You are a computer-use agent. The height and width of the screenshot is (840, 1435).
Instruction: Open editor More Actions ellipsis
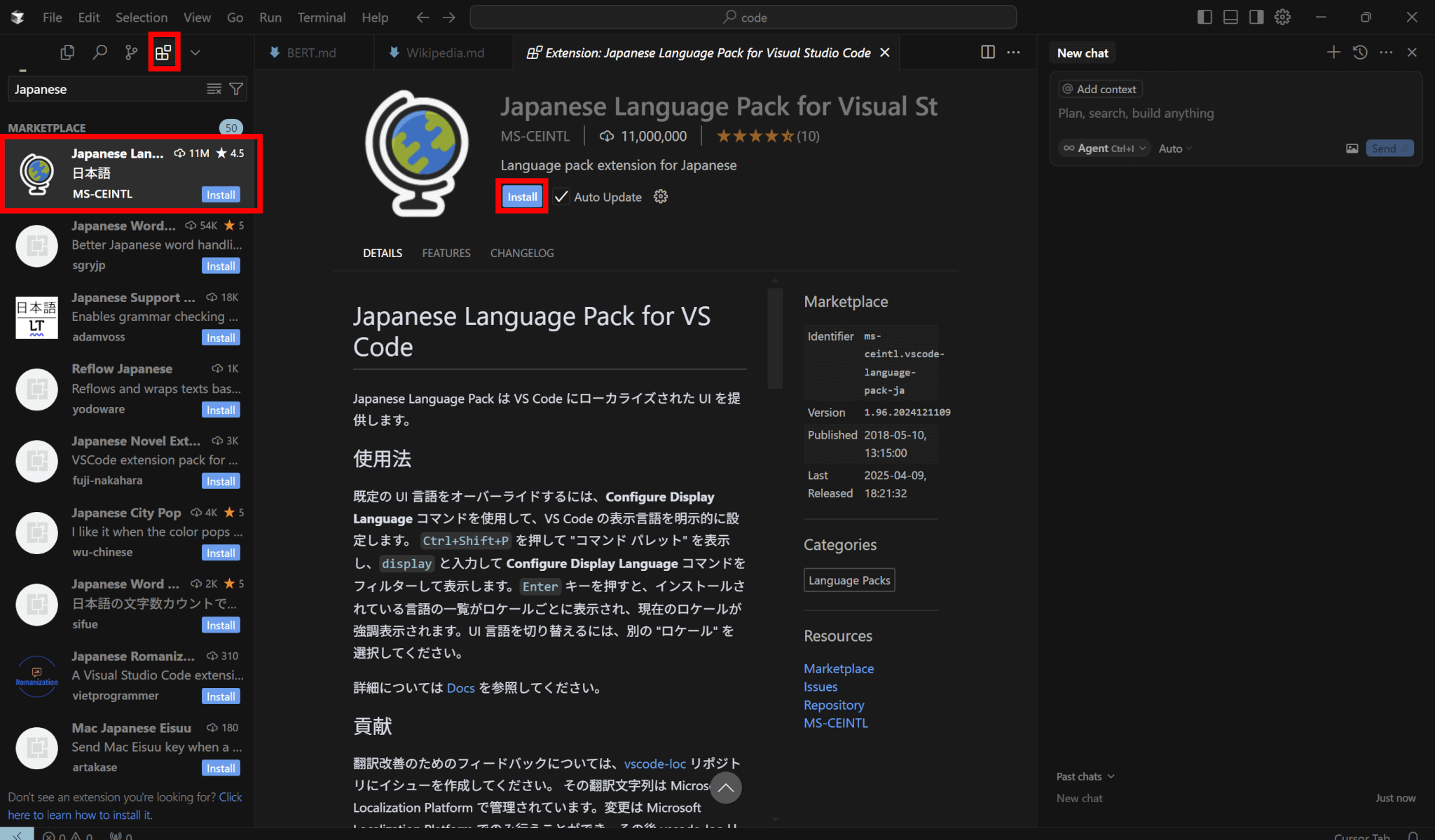(x=1013, y=53)
